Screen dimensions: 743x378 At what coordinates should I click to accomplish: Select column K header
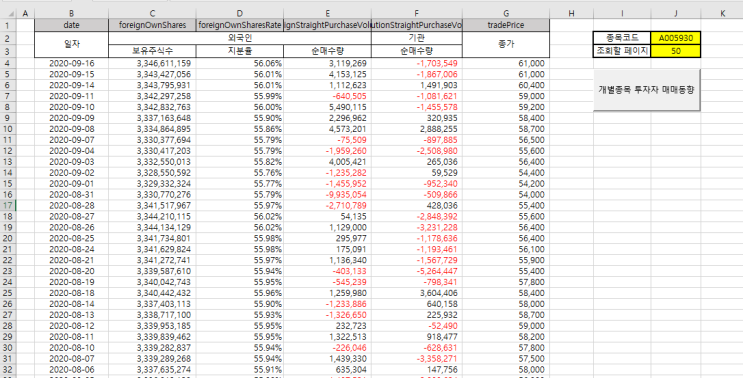[722, 14]
